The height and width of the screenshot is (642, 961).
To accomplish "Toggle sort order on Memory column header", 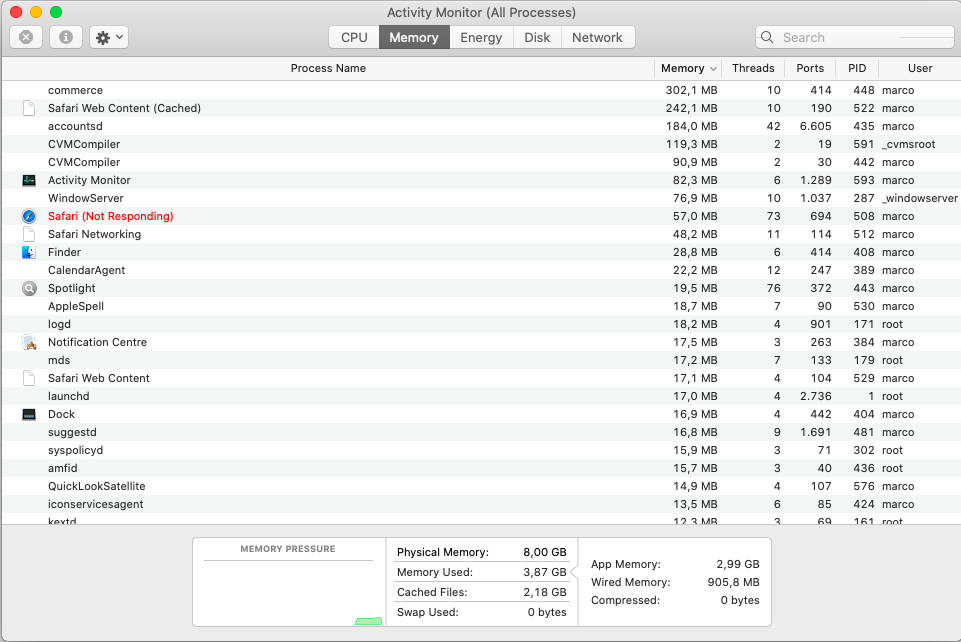I will pos(688,68).
